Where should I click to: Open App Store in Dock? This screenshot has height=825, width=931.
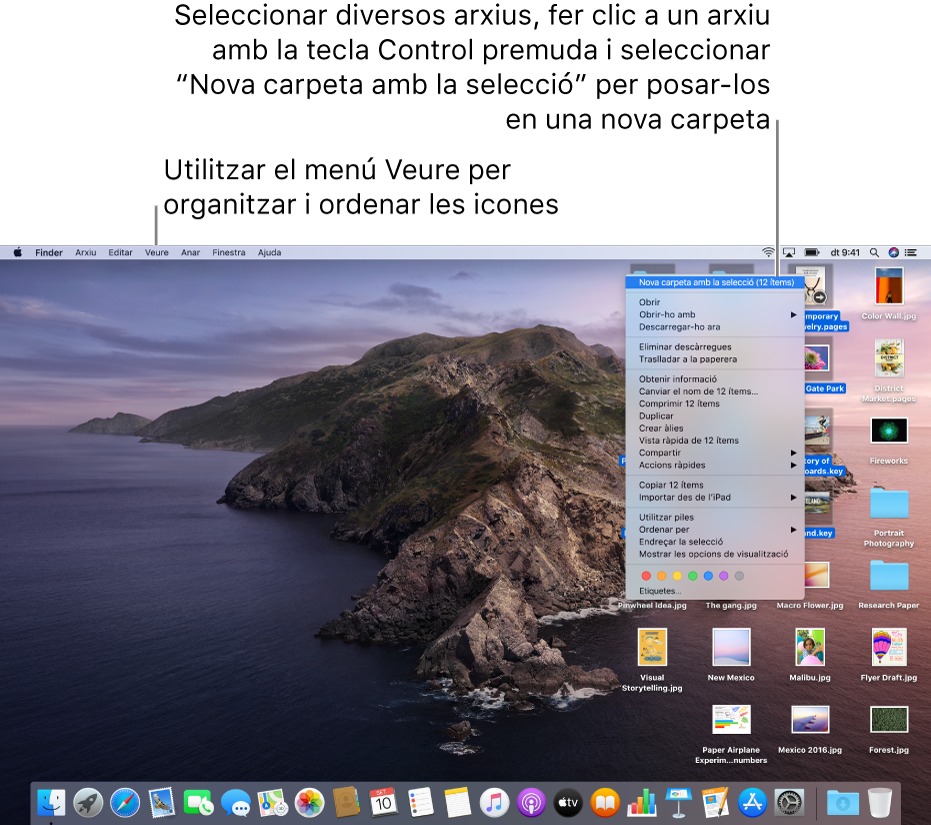tap(752, 802)
